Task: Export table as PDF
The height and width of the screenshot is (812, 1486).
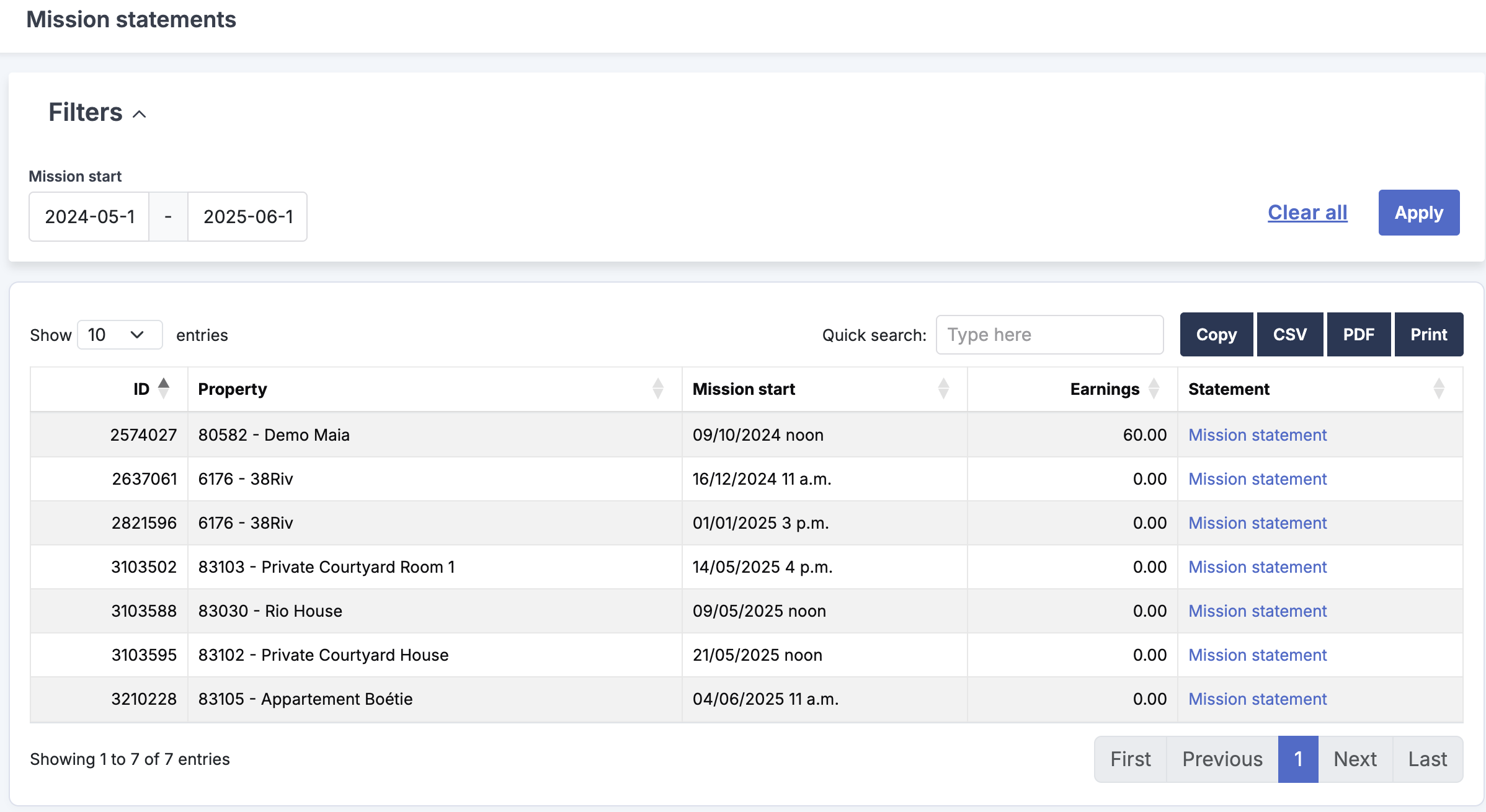Action: 1359,335
